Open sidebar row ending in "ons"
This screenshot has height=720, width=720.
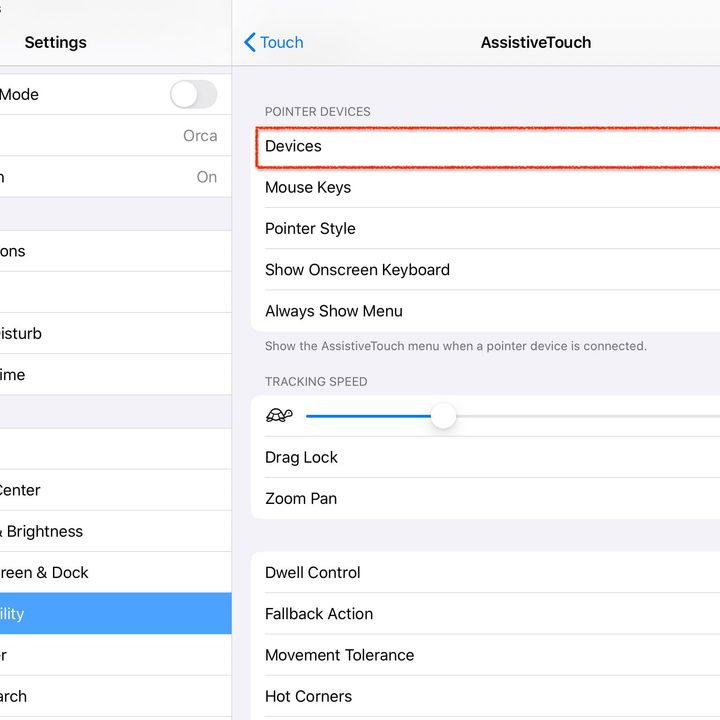(116, 251)
